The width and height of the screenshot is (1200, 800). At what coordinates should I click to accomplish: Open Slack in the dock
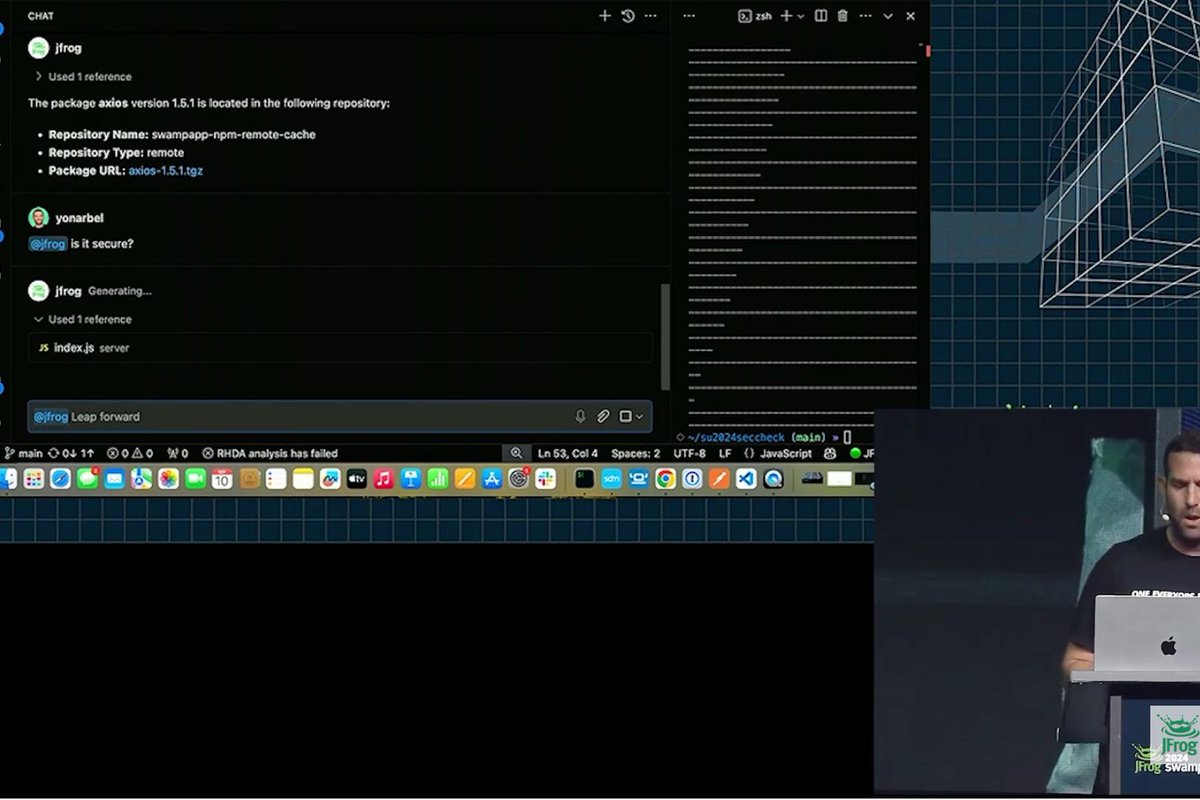pyautogui.click(x=545, y=479)
